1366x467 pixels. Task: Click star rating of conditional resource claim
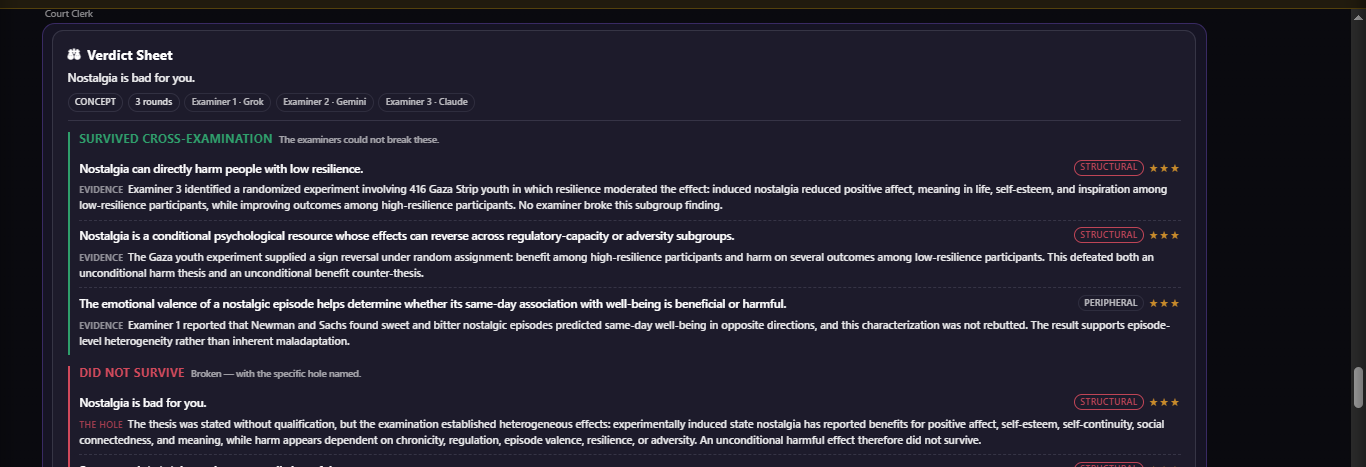tap(1164, 235)
